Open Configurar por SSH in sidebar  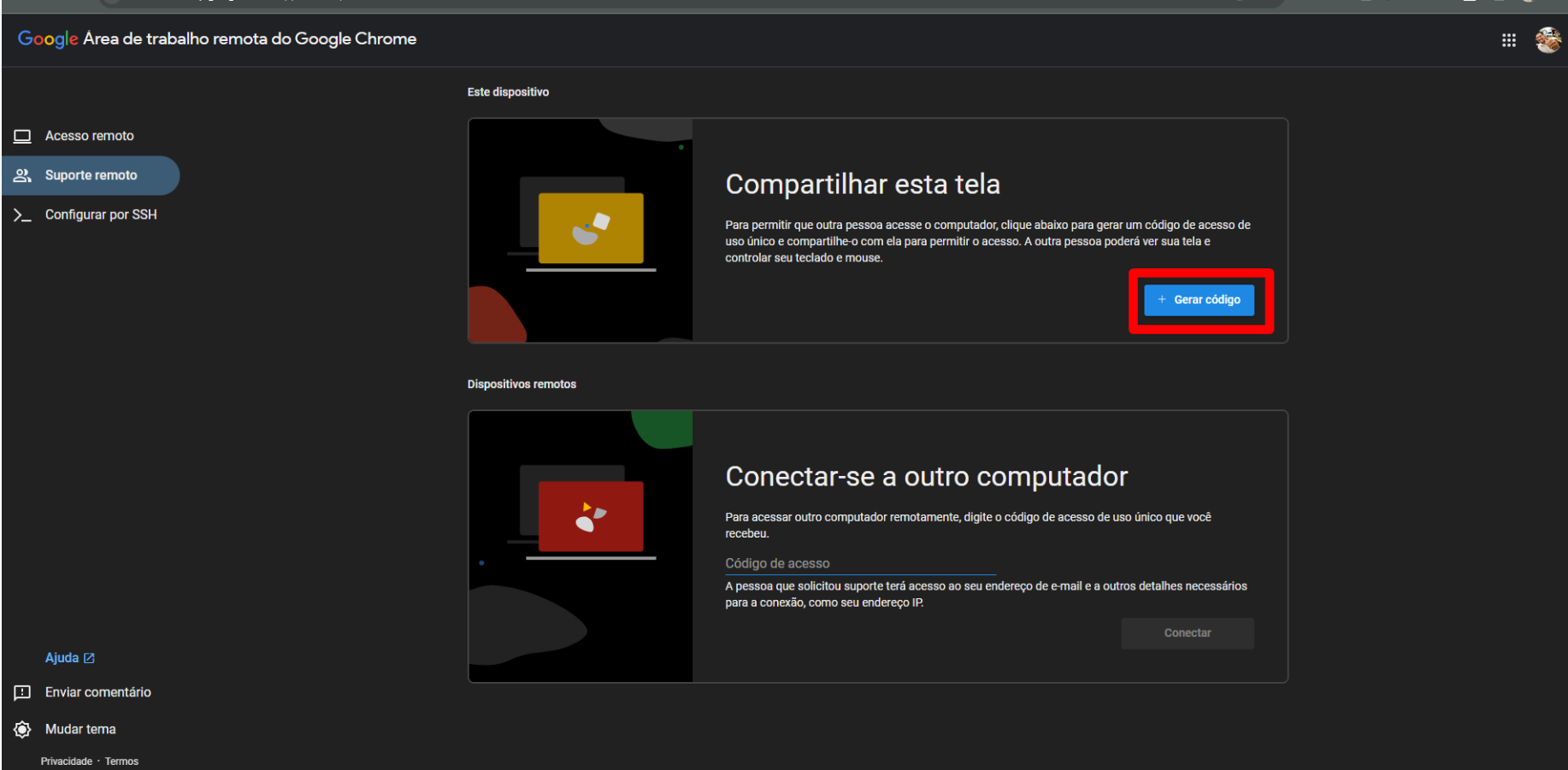click(90, 215)
